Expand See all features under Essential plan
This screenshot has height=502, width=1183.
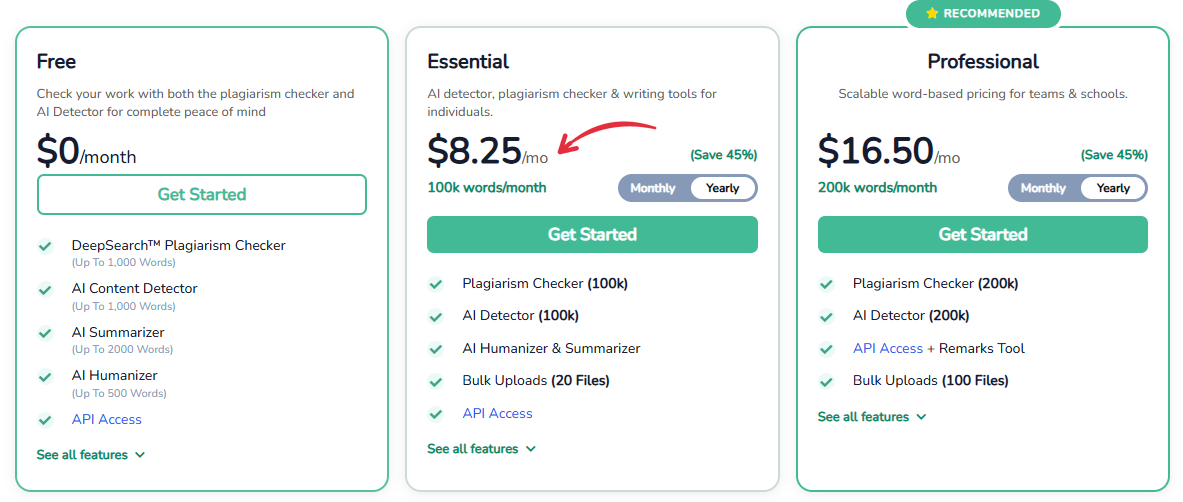click(481, 448)
